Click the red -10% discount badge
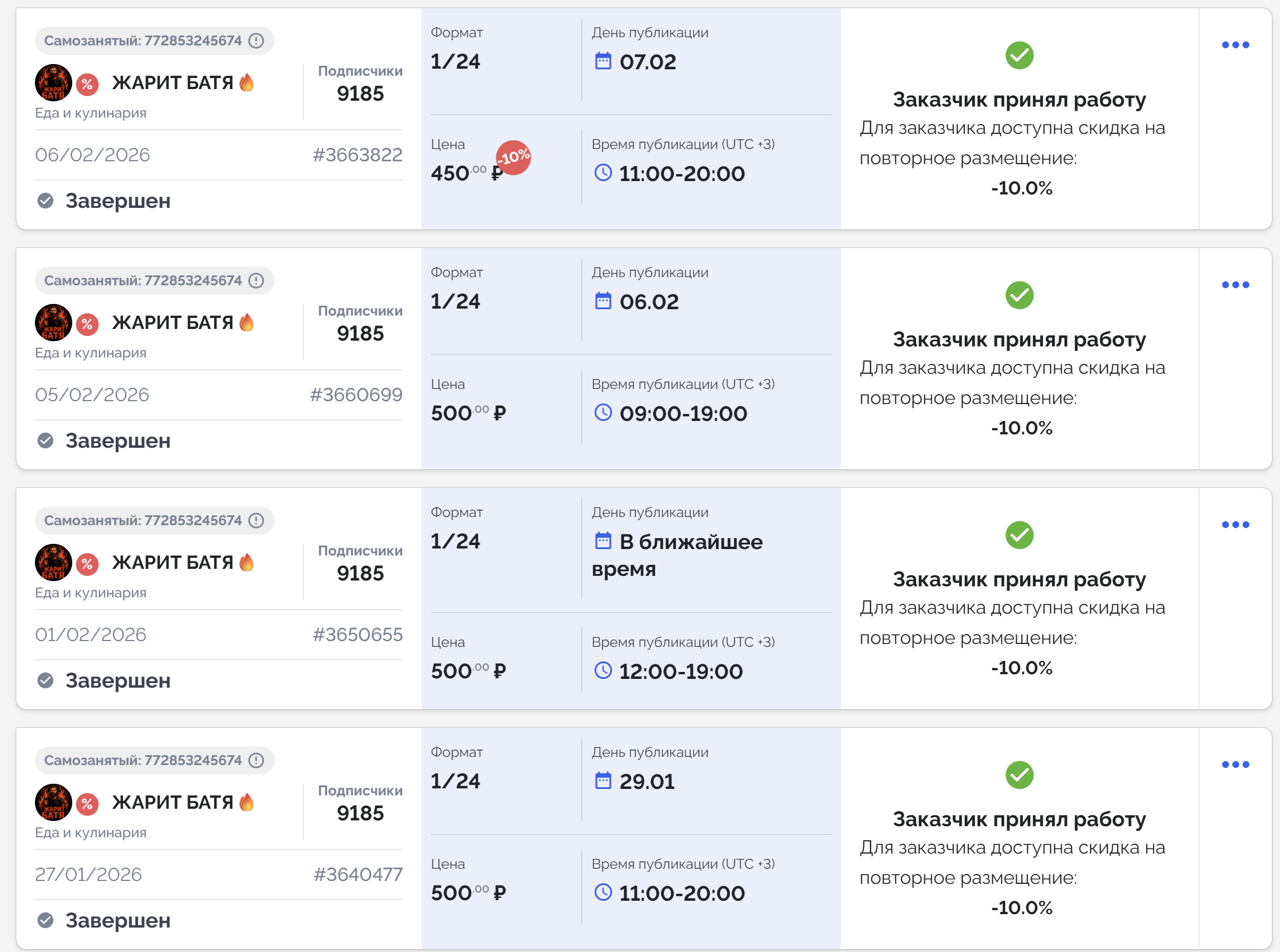This screenshot has width=1280, height=952. (513, 157)
